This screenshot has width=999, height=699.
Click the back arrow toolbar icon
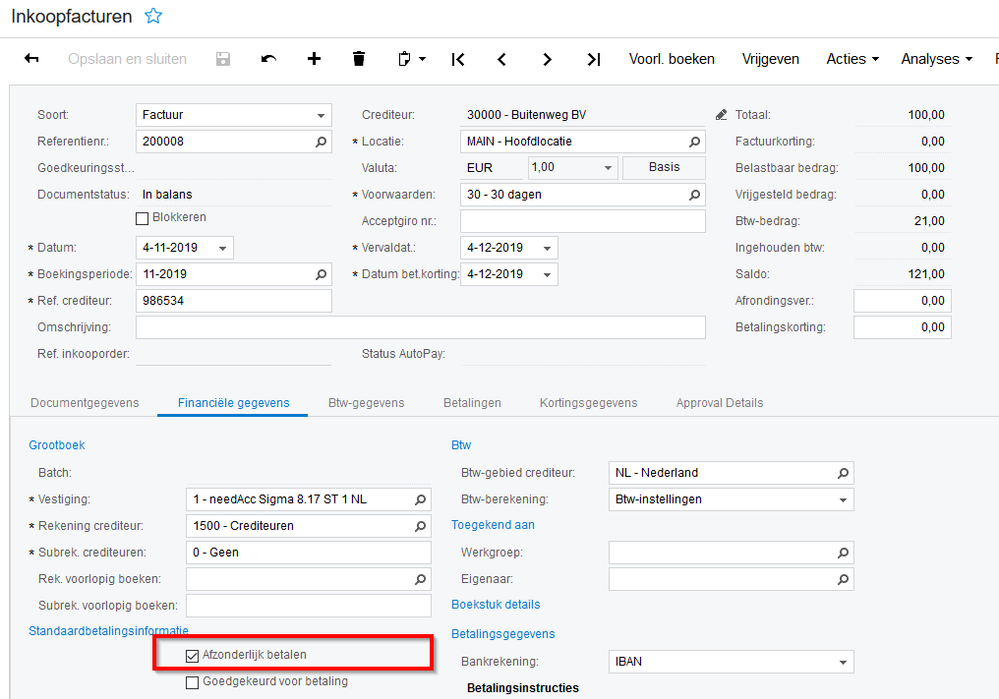point(32,59)
